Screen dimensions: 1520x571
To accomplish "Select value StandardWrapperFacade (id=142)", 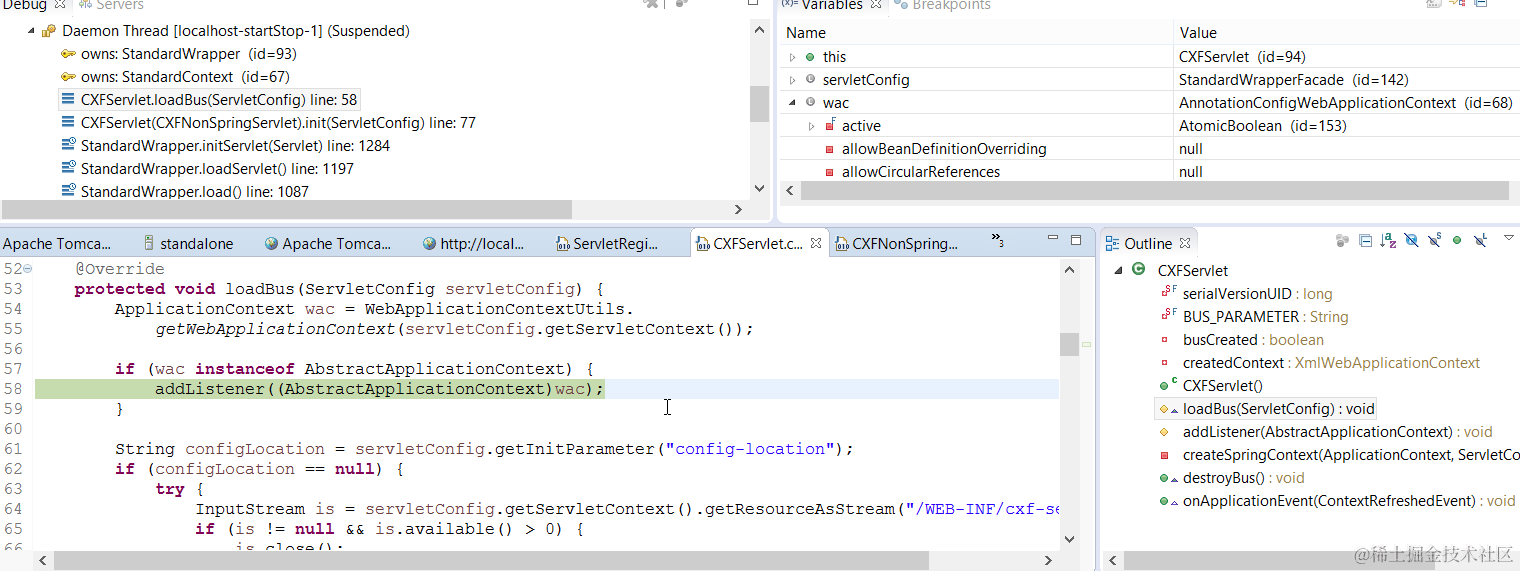I will (x=1294, y=80).
